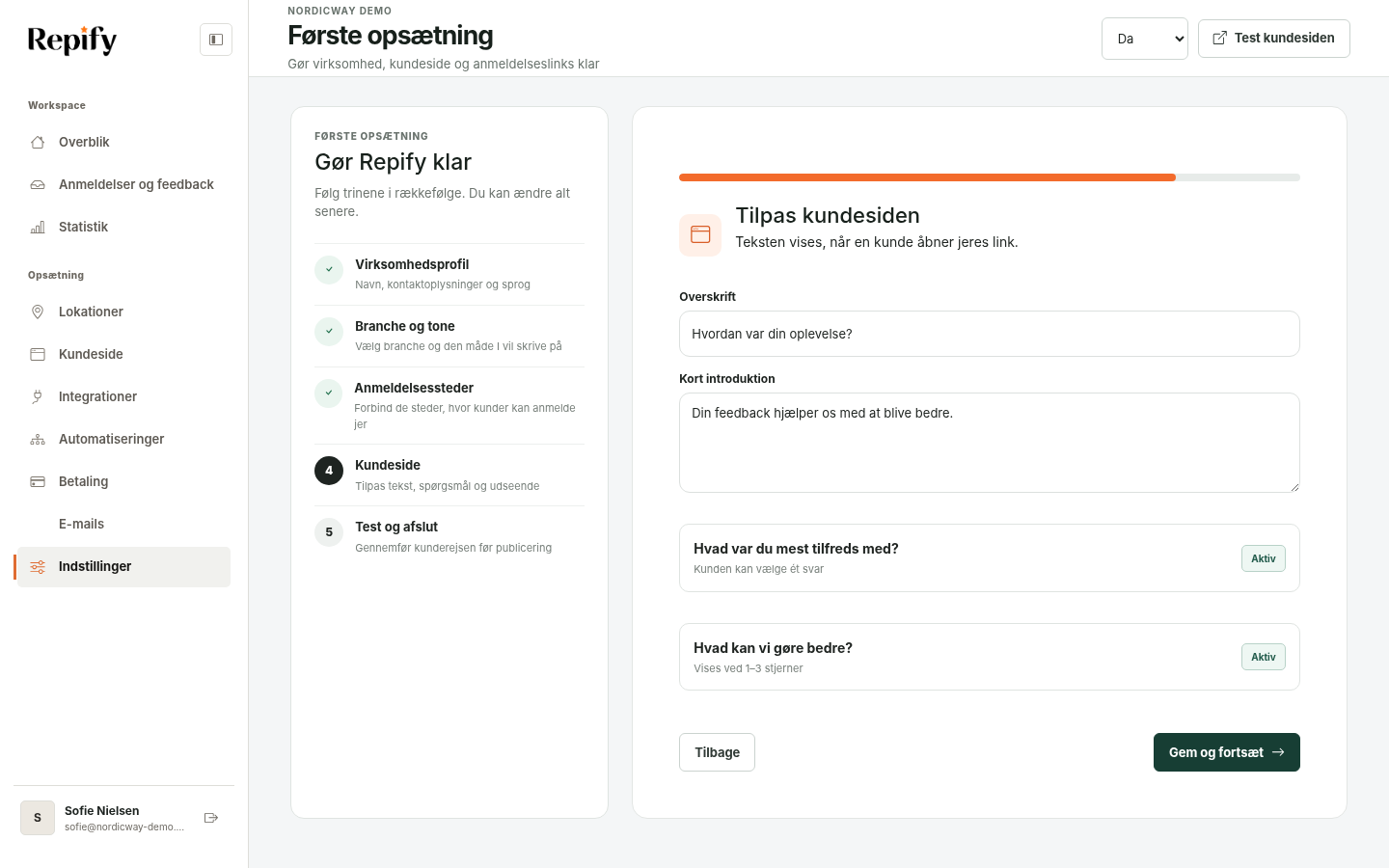
Task: Open Betaling in the sidebar
Action: pos(123,481)
